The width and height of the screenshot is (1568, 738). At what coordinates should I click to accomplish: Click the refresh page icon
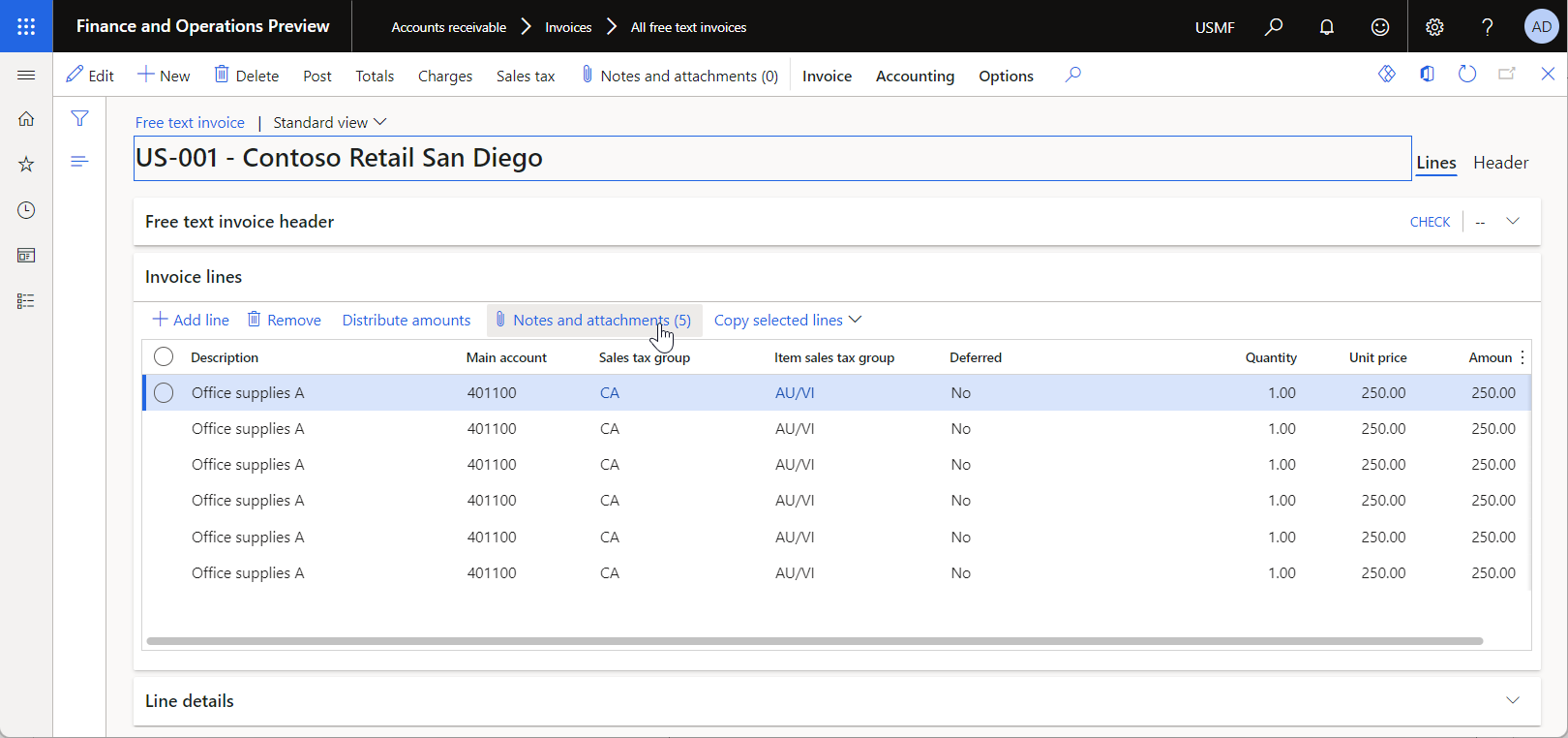click(1466, 75)
